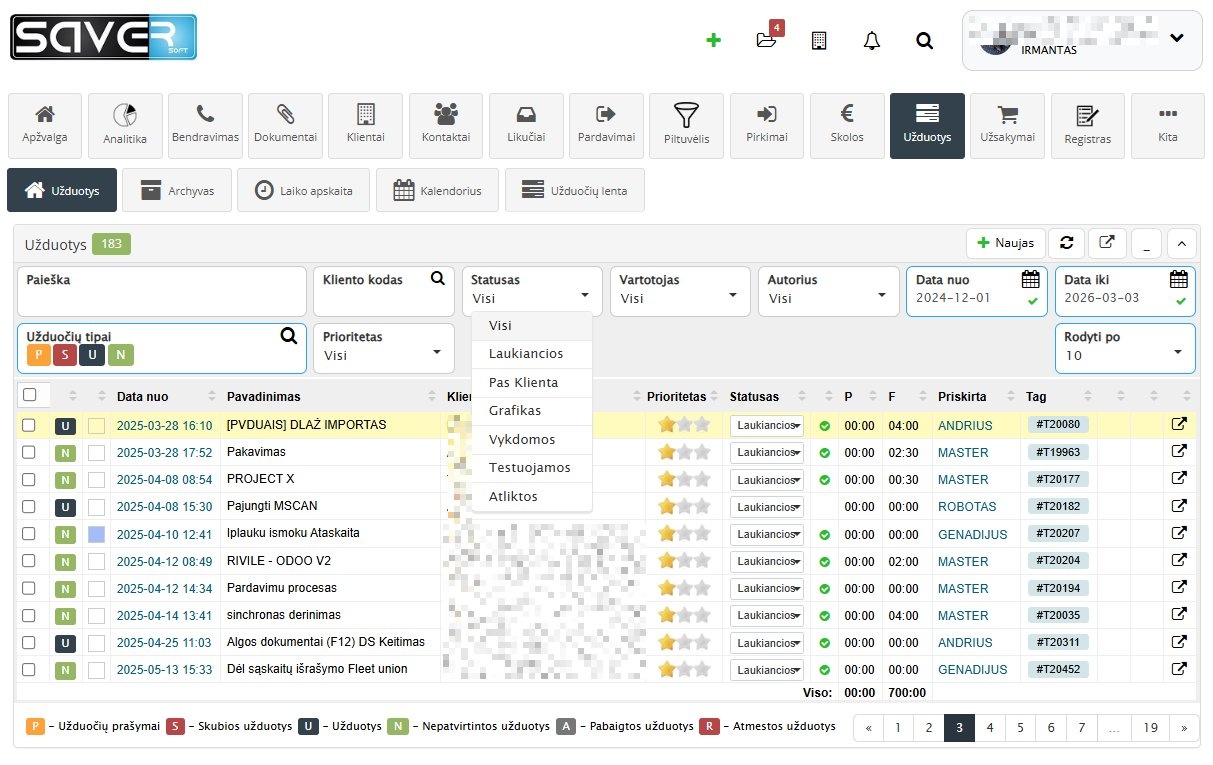Open the notifications bell
Image resolution: width=1213 pixels, height=765 pixels.
point(871,40)
